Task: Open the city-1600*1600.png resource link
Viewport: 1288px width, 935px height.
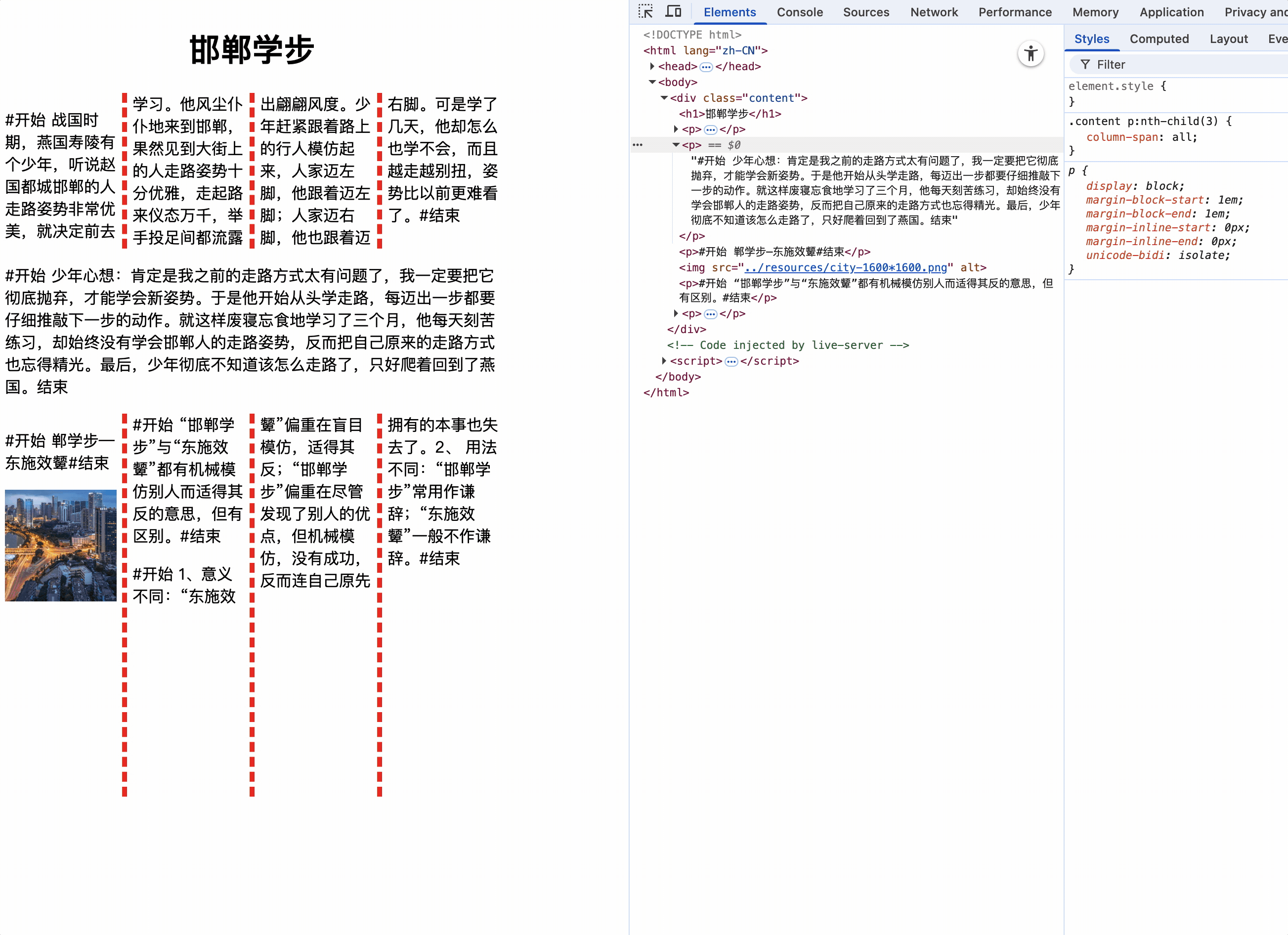Action: (x=845, y=267)
